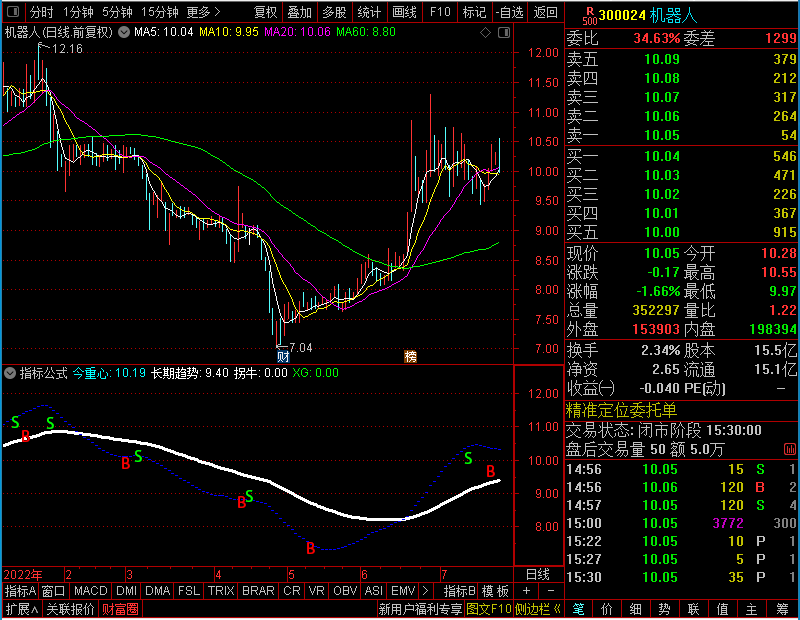800x620 pixels.
Task: Click the 7.04 low price label
Action: (x=301, y=348)
